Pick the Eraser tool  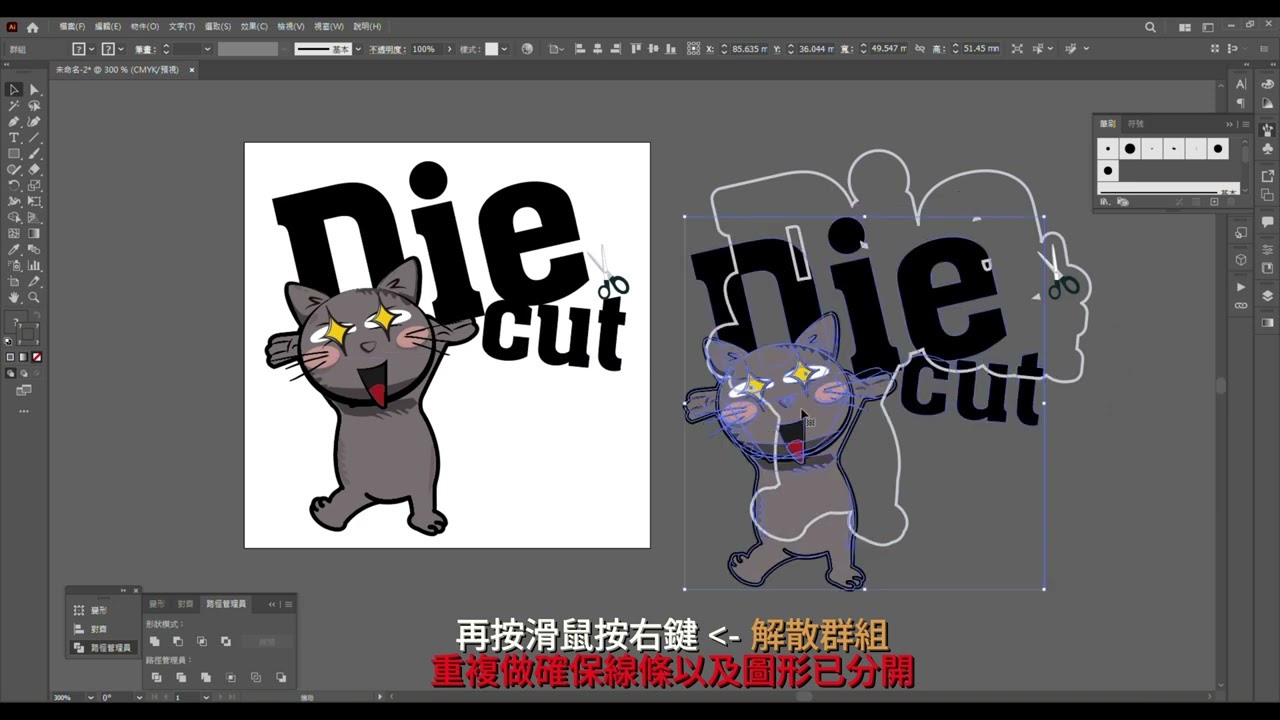(34, 169)
